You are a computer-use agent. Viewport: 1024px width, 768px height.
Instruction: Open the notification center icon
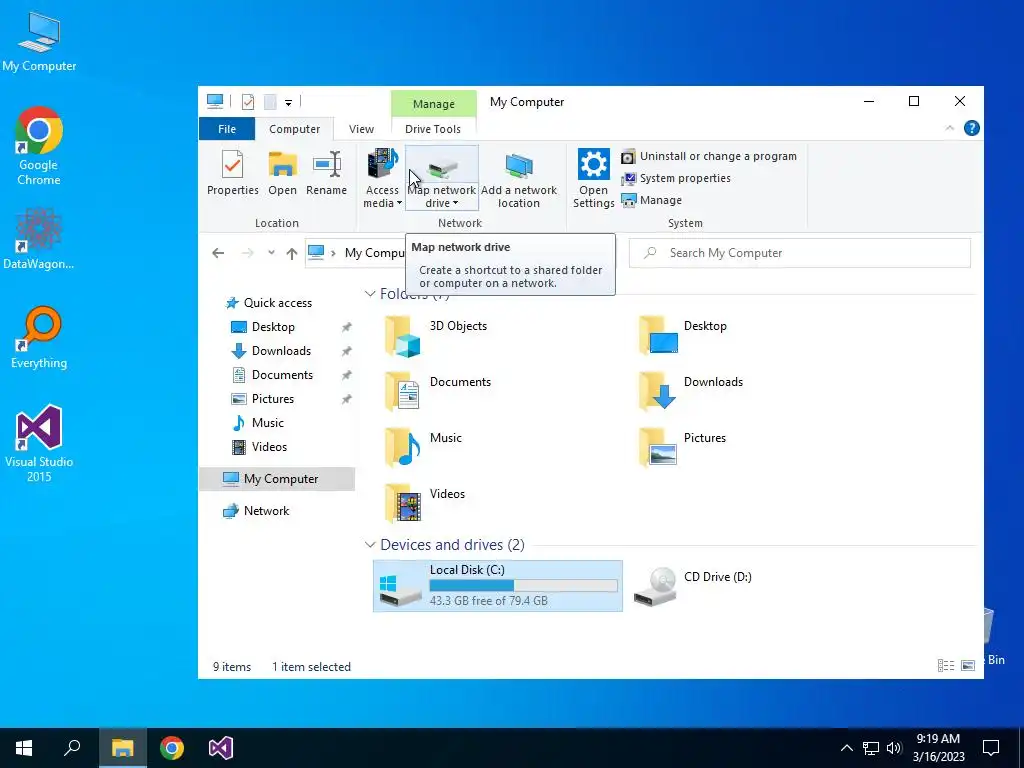point(991,748)
